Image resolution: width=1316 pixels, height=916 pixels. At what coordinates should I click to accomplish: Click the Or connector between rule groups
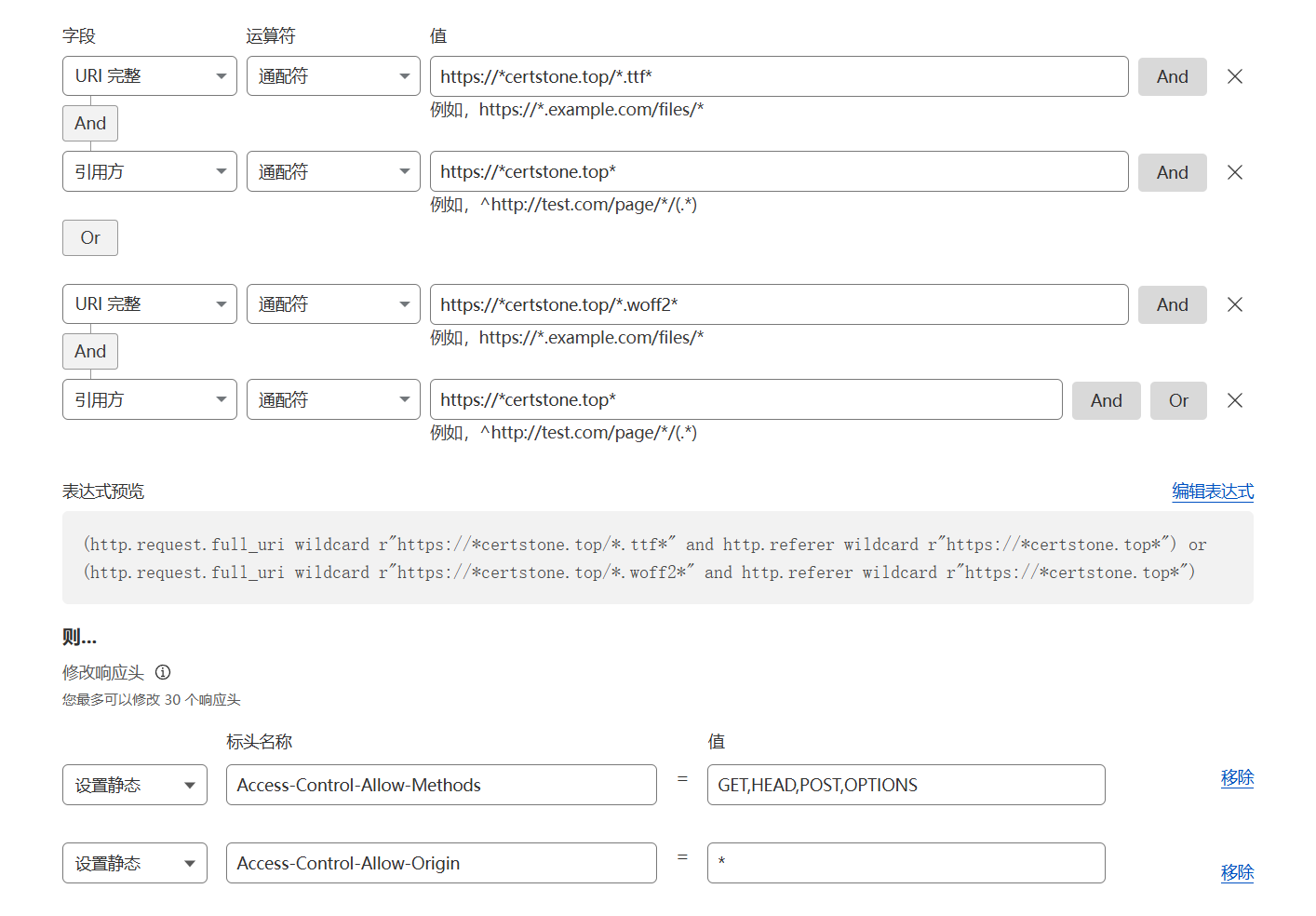tap(90, 237)
